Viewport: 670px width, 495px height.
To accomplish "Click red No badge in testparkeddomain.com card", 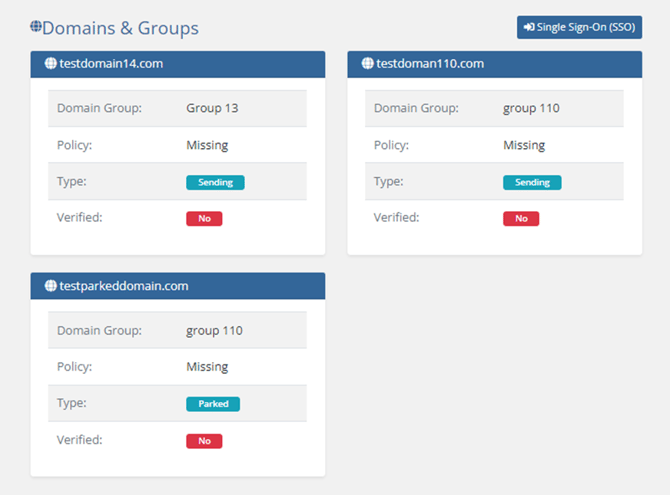I will 204,440.
